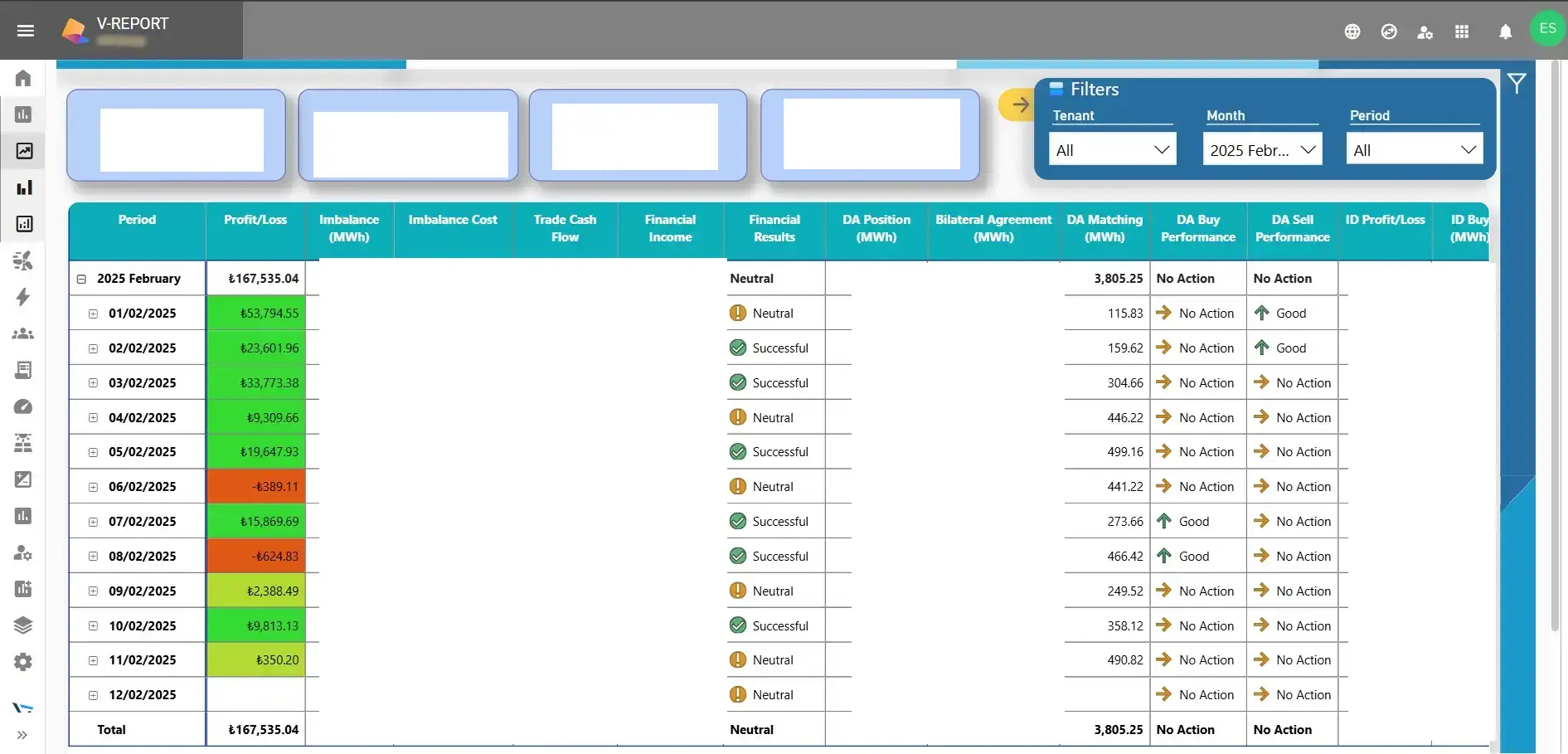
Task: Click the lightning bolt sidebar icon
Action: (23, 297)
